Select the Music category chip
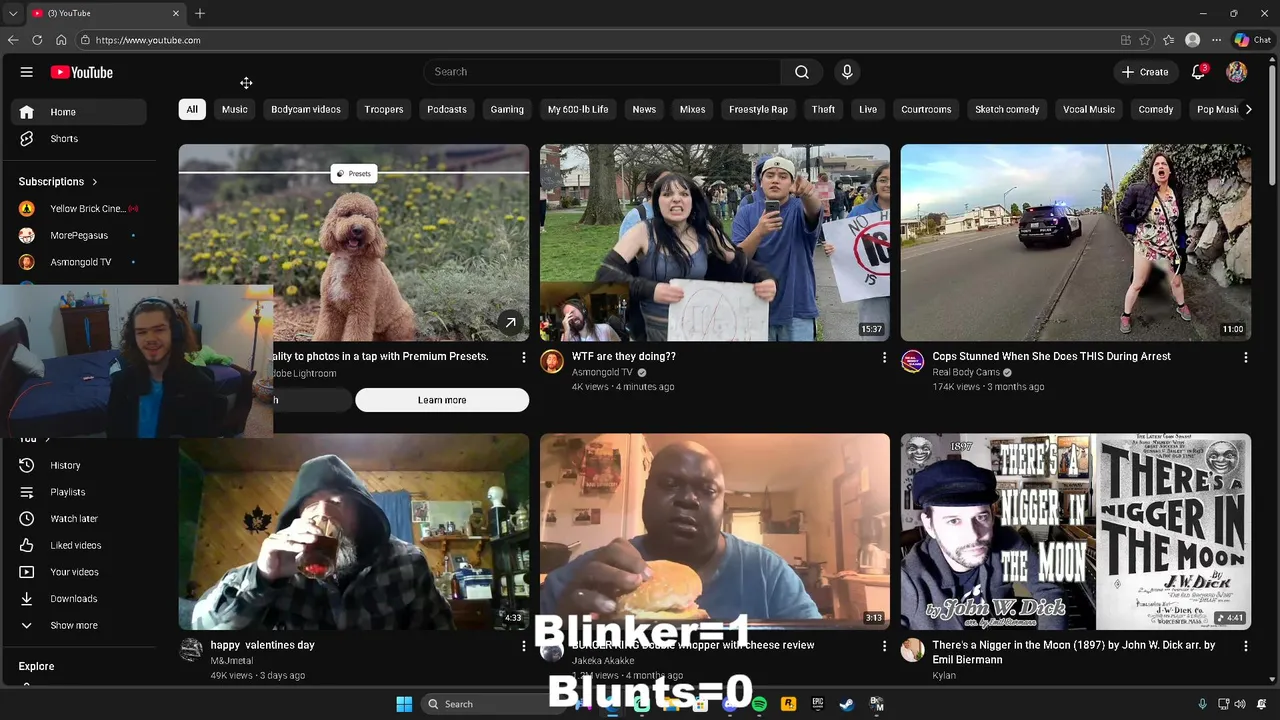This screenshot has width=1280, height=720. click(234, 109)
